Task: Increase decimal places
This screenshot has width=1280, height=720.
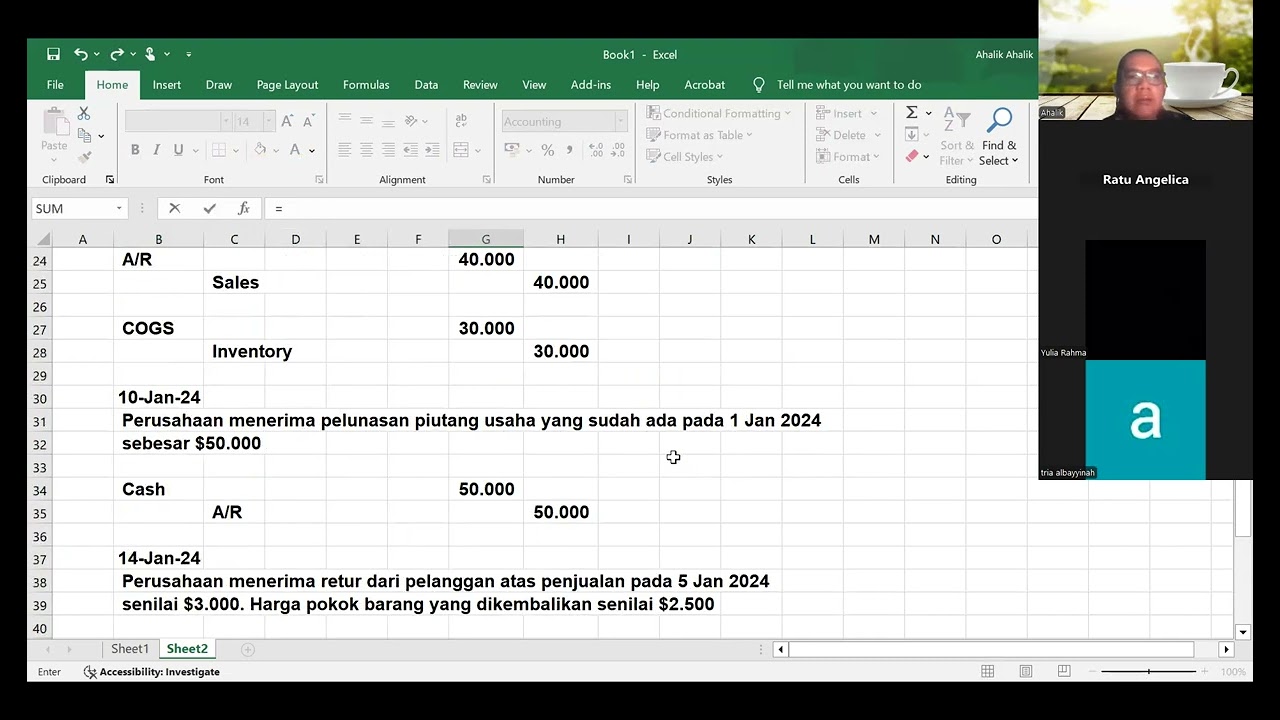Action: [597, 150]
